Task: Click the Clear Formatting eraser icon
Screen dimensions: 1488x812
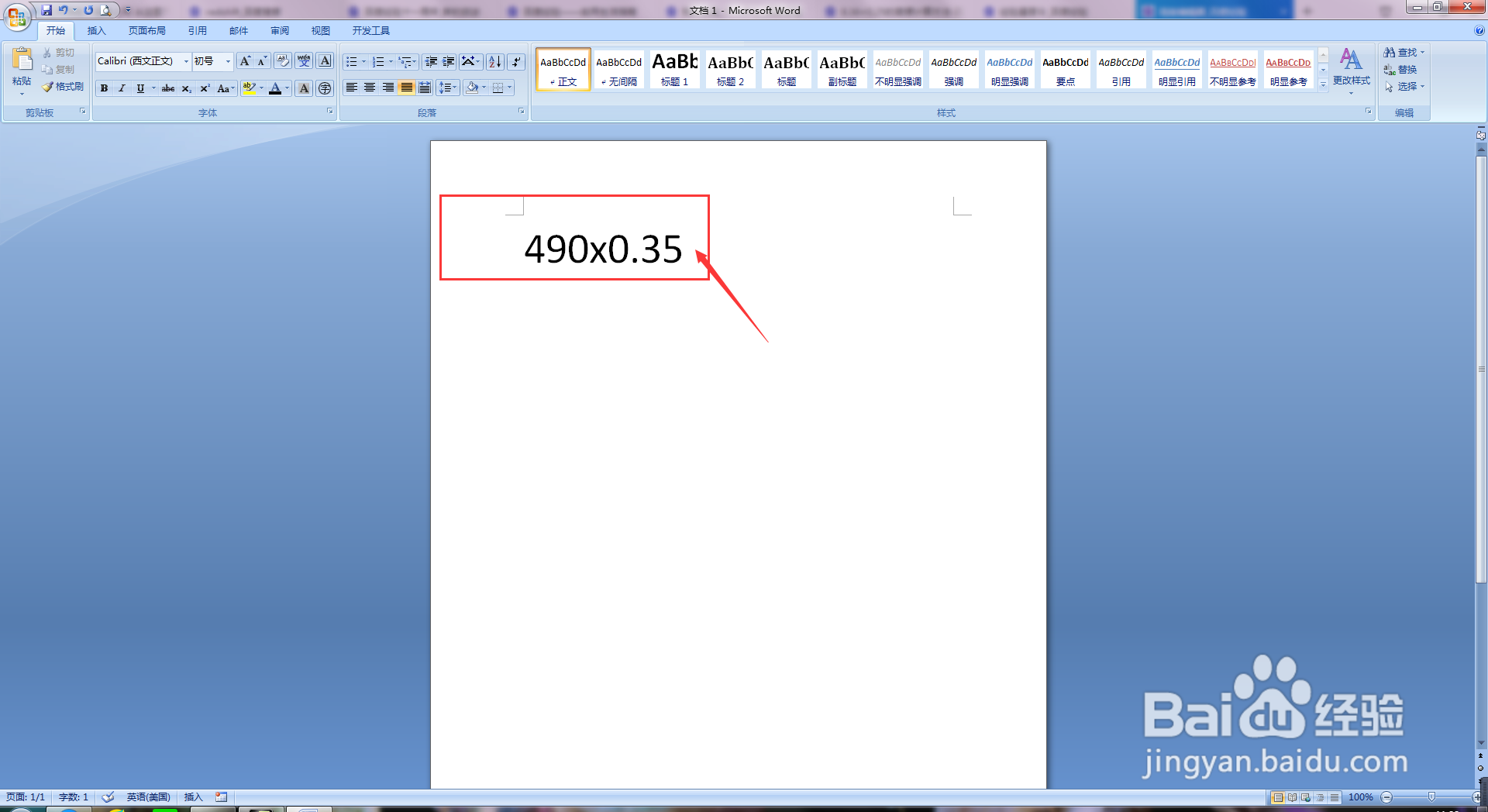Action: pyautogui.click(x=283, y=61)
